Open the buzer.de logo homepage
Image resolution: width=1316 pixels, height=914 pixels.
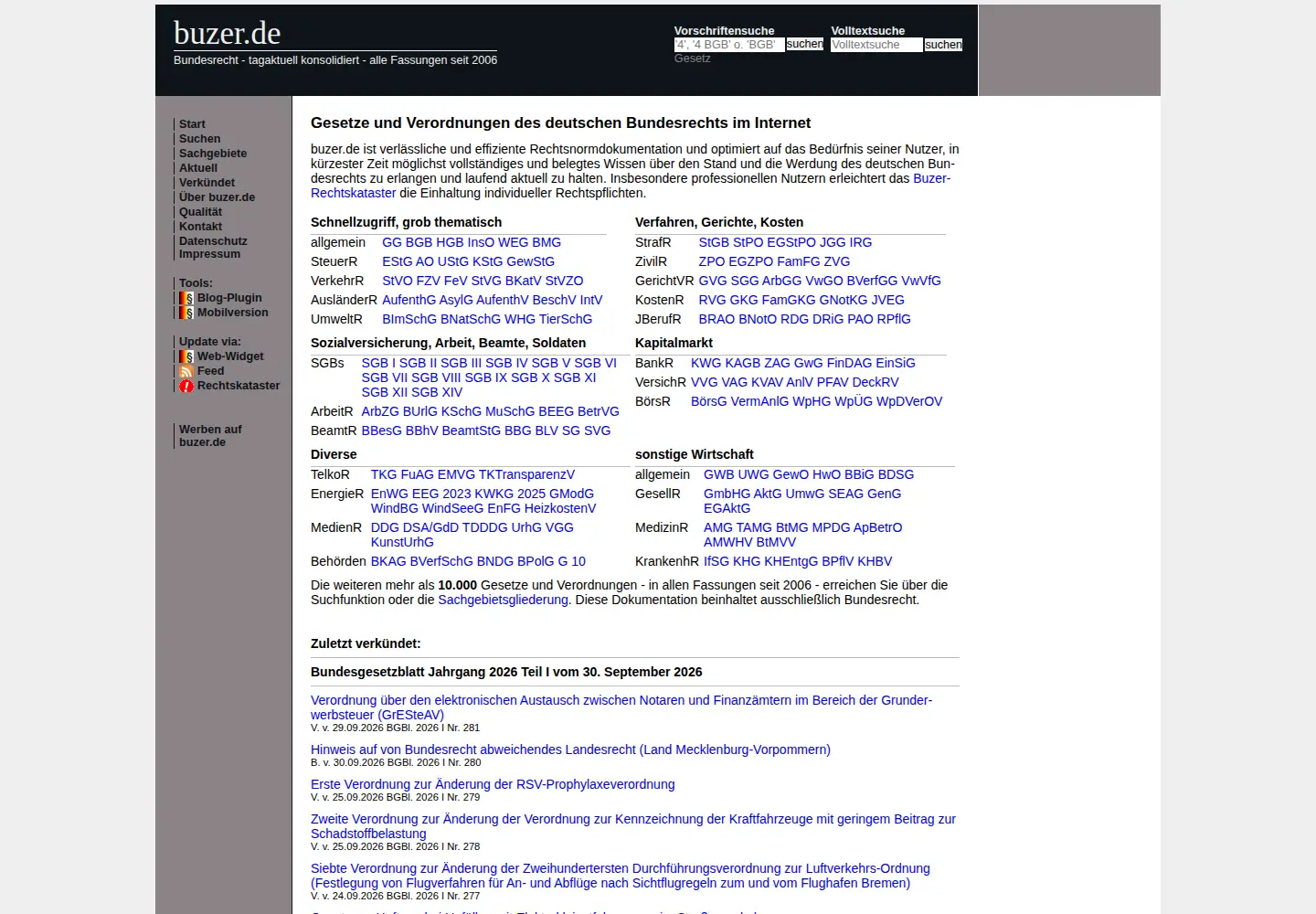228,33
